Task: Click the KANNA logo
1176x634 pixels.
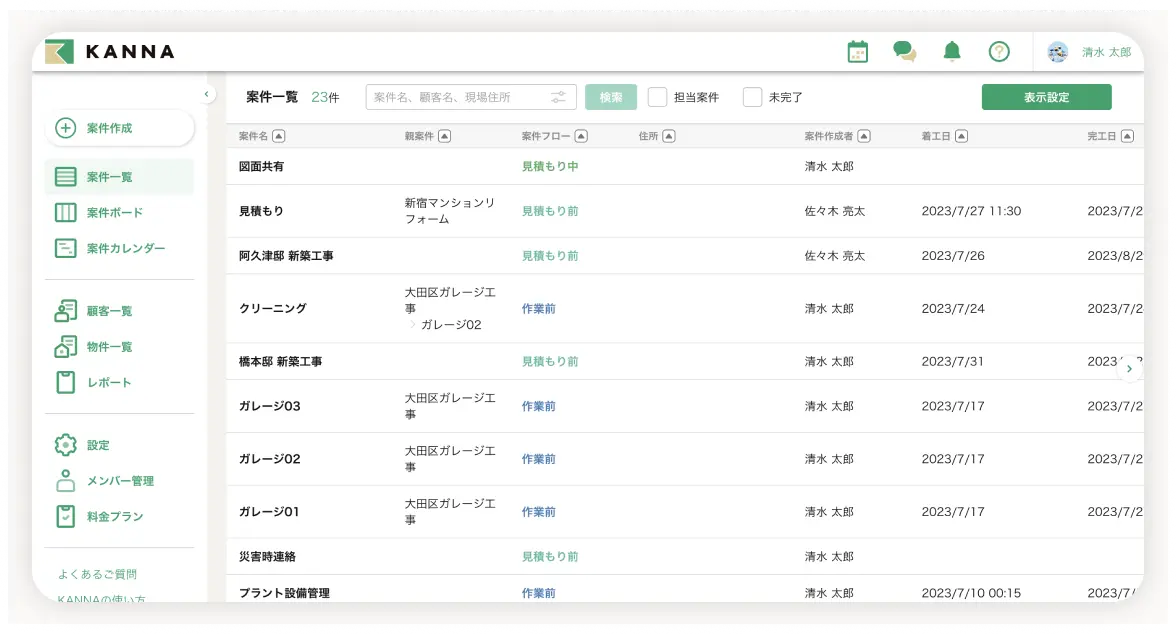Action: tap(110, 52)
